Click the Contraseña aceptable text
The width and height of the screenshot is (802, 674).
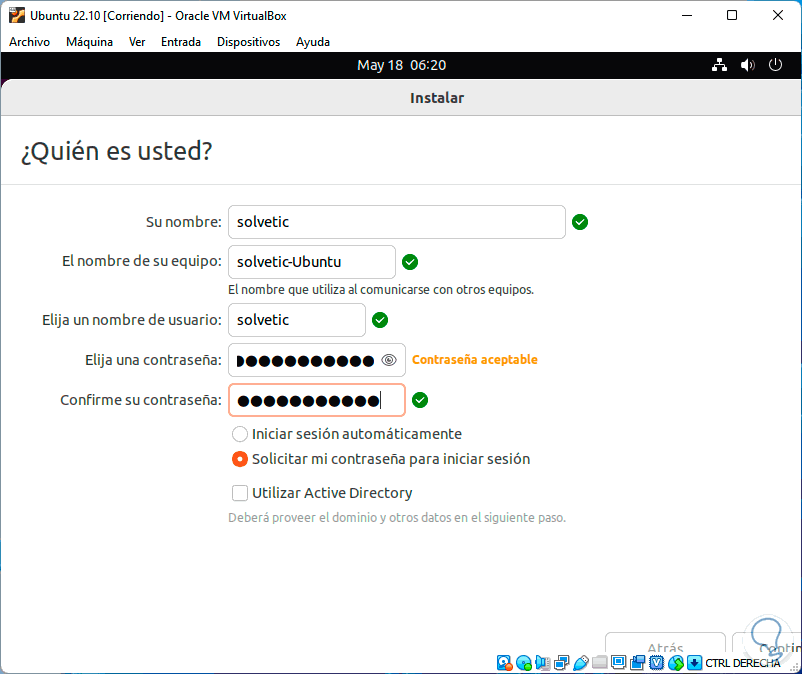click(475, 360)
